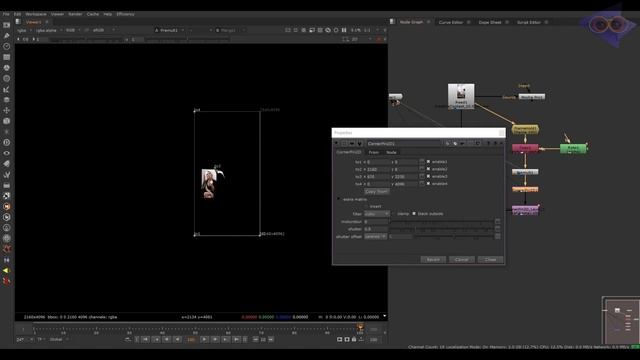Open the shutter offset dropdown
This screenshot has width=640, height=360.
pyautogui.click(x=375, y=236)
